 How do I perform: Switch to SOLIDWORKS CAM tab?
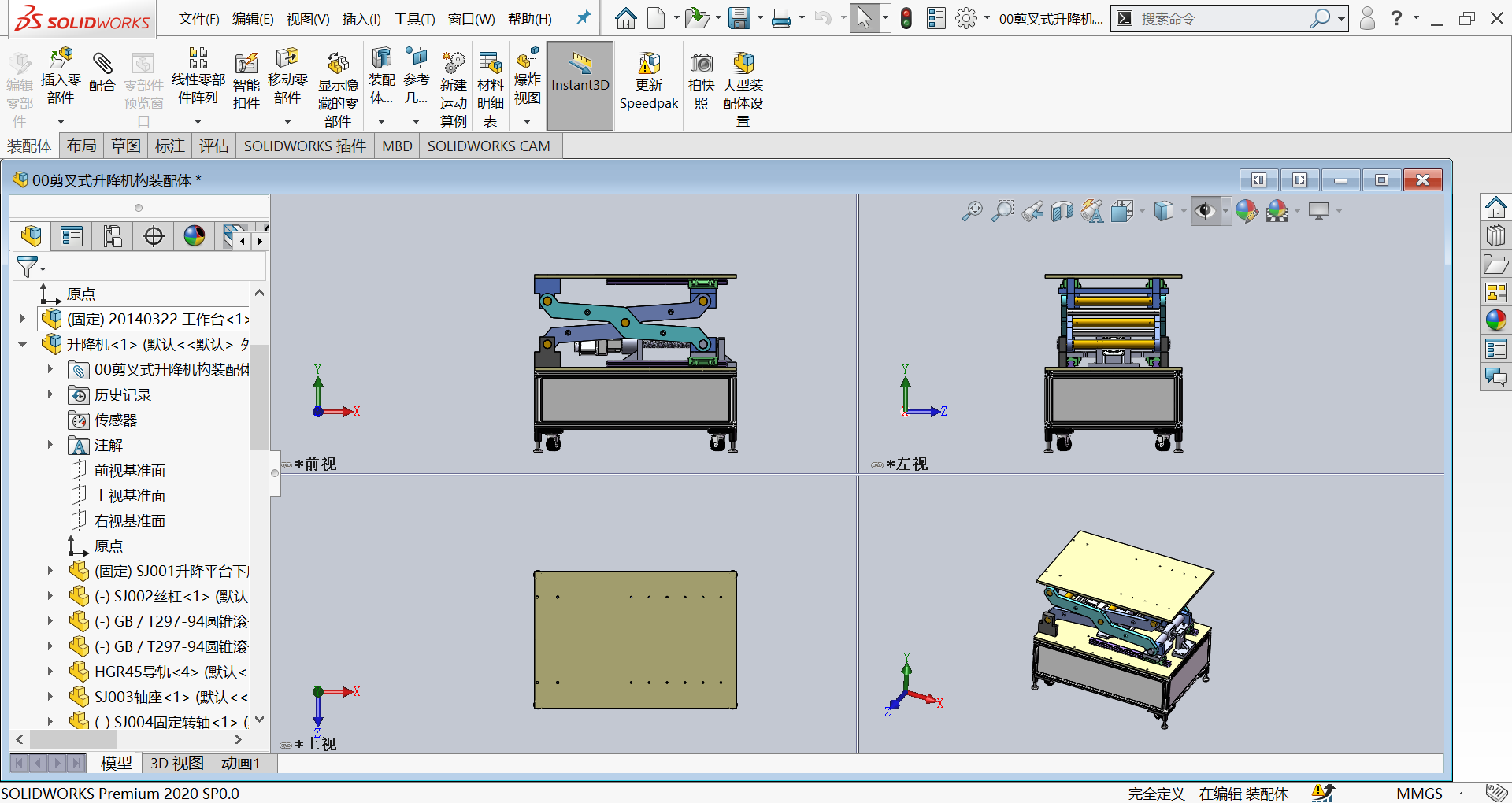pos(488,146)
